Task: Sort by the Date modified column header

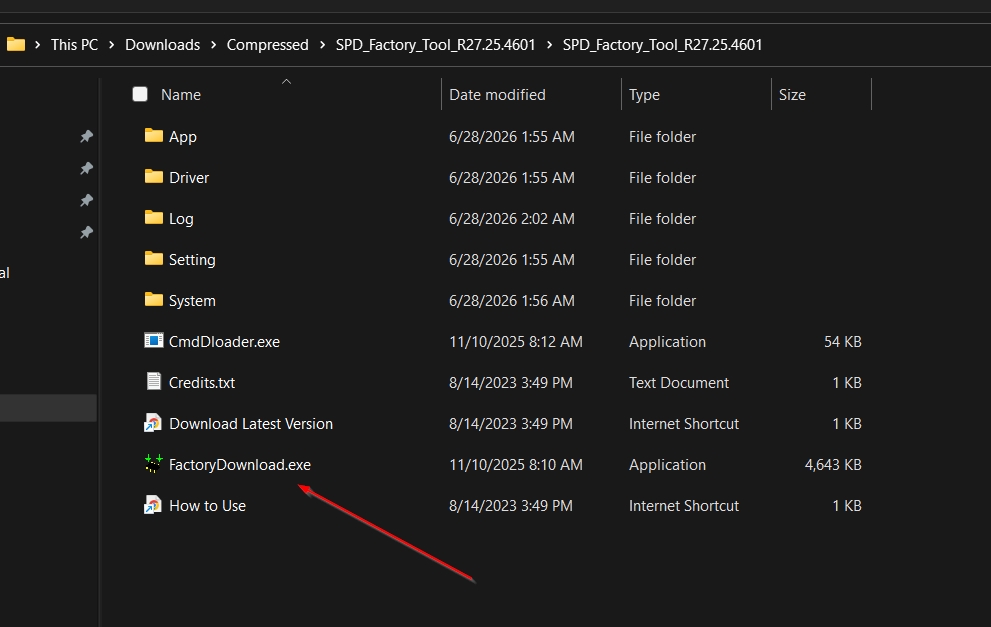Action: (497, 95)
